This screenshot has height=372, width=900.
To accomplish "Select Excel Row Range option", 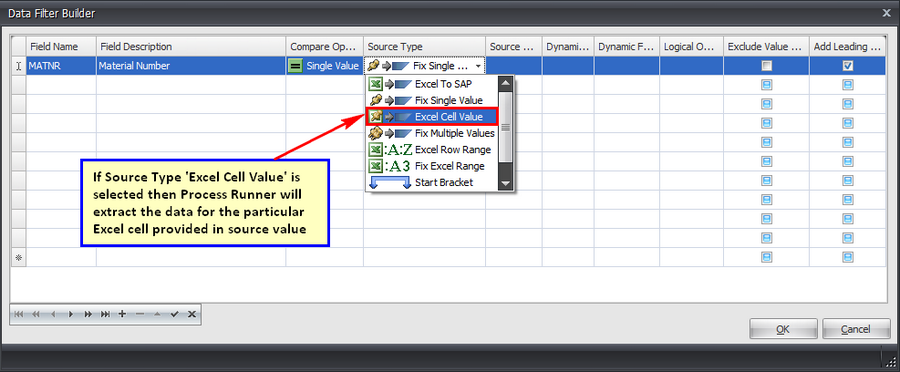I will tap(432, 150).
